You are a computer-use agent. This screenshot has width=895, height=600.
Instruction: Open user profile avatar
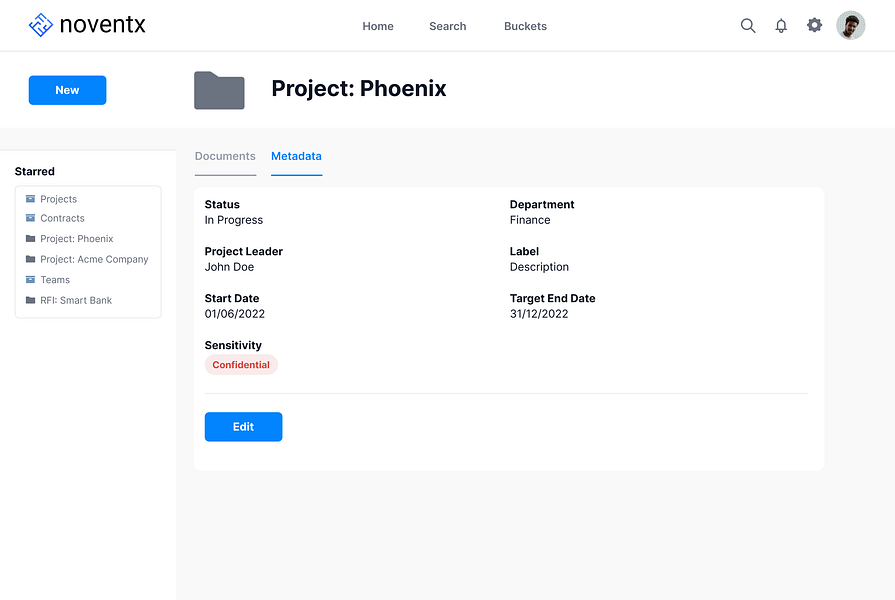850,25
